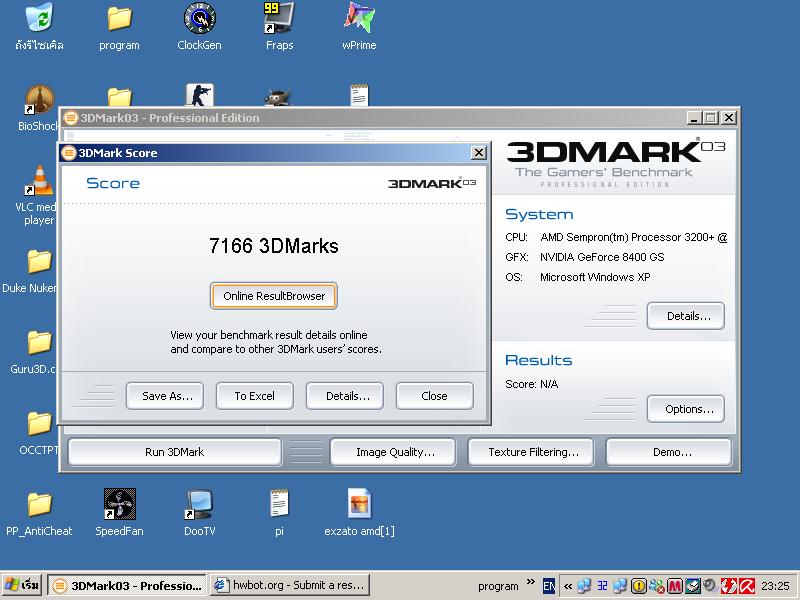Viewport: 800px width, 600px height.
Task: Close the 3DMark Score dialog with X
Action: (479, 153)
